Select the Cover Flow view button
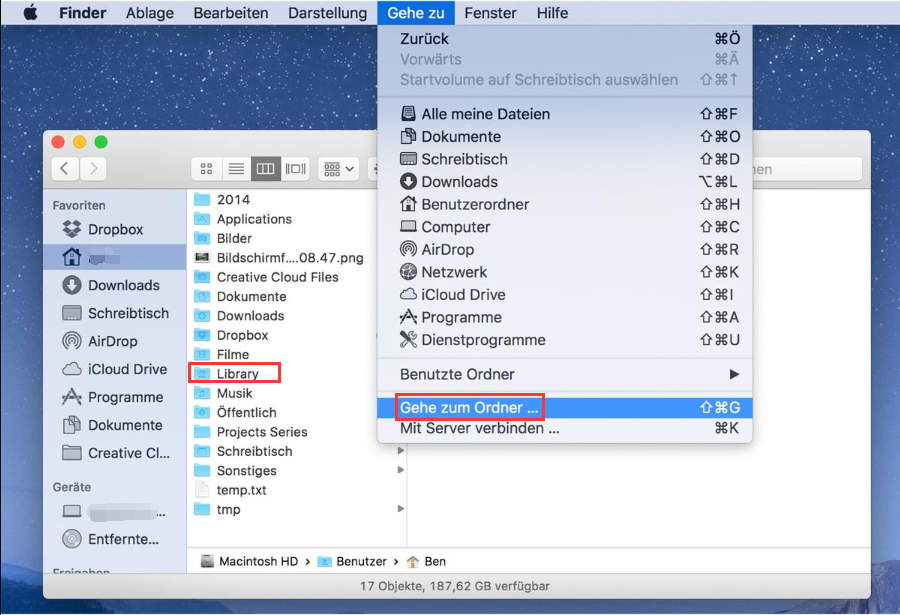900x615 pixels. [x=295, y=169]
